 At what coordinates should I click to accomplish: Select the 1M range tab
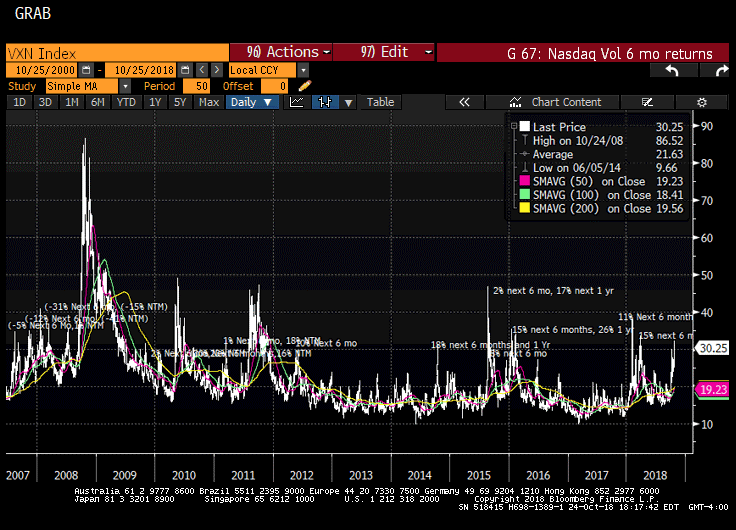click(71, 102)
